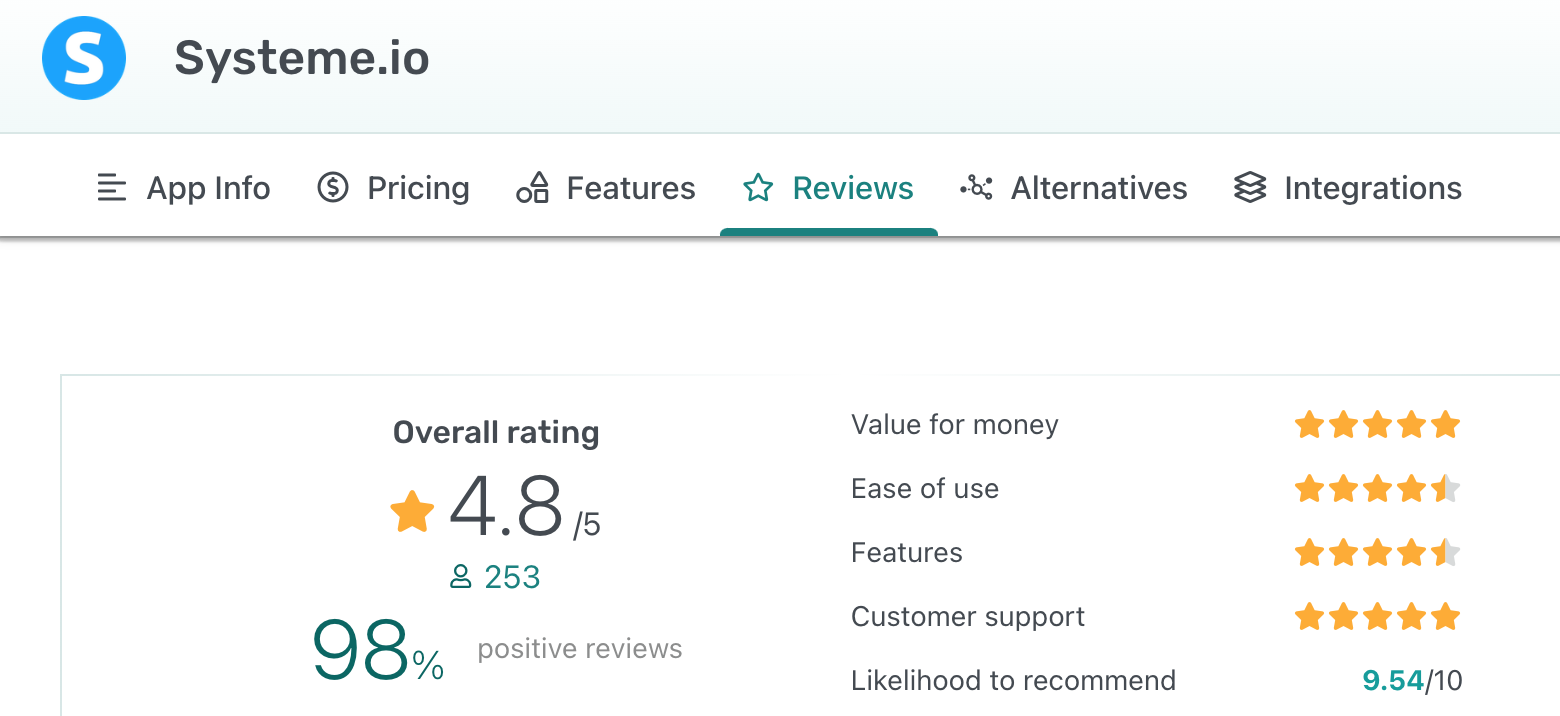1560x716 pixels.
Task: Open the App Info tab
Action: [x=184, y=188]
